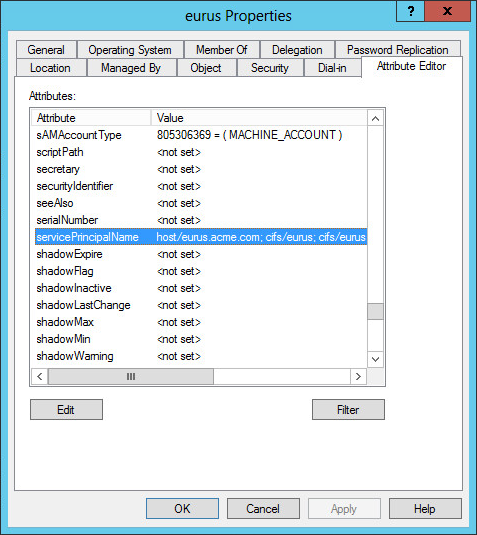Click the Edit button
Screen dimensions: 477x535
(x=66, y=409)
